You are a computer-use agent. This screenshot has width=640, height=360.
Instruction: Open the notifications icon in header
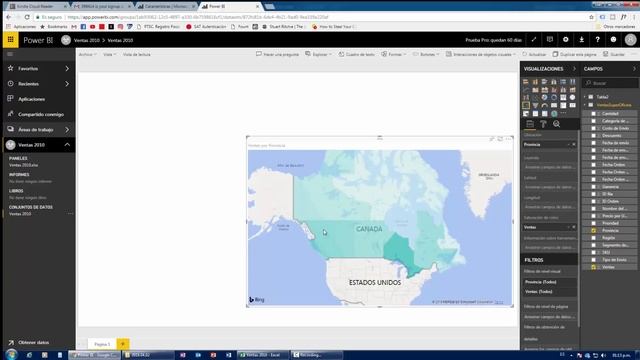point(550,40)
